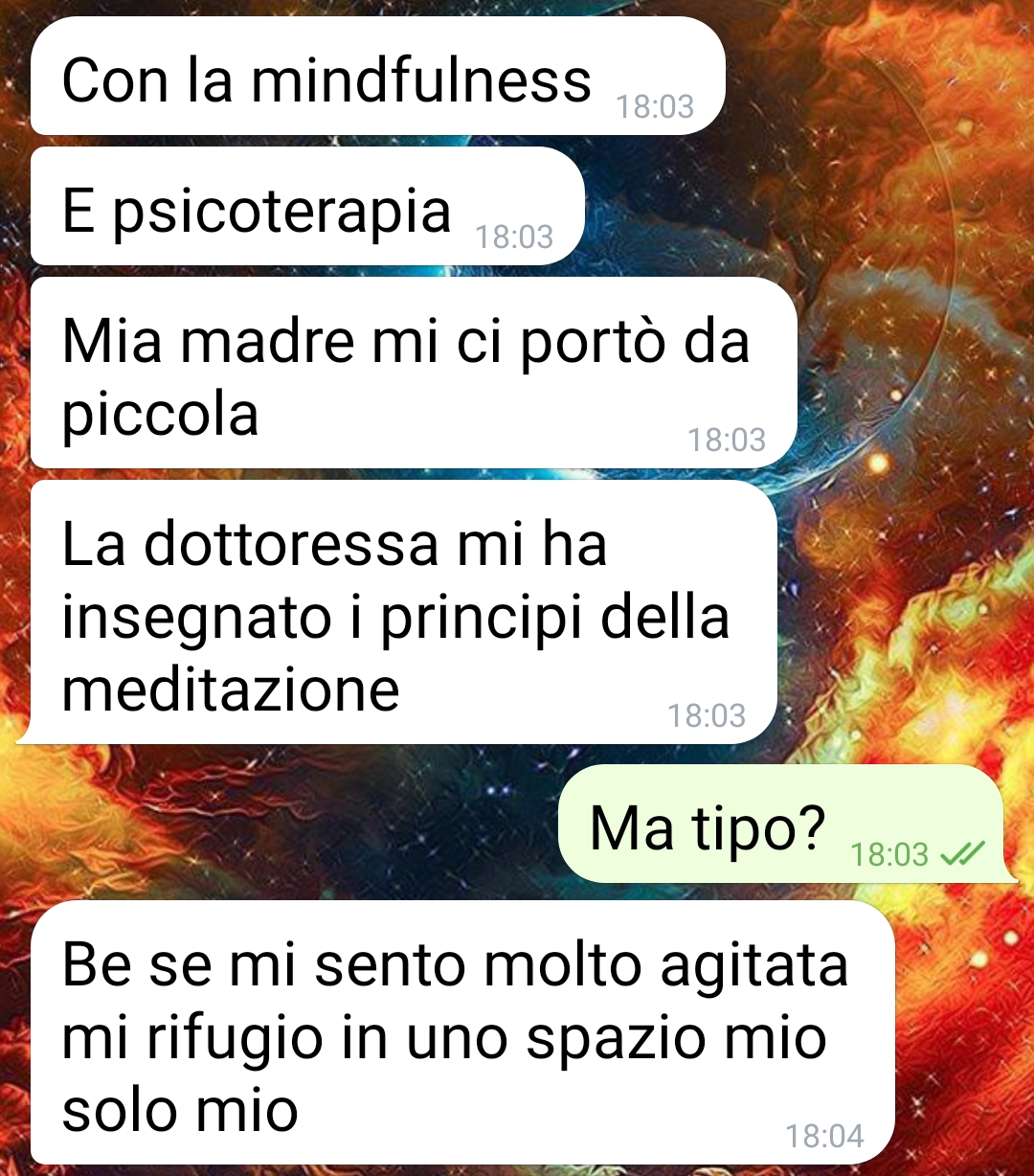
Task: Click the timestamp under "piccola" message
Action: click(x=727, y=440)
